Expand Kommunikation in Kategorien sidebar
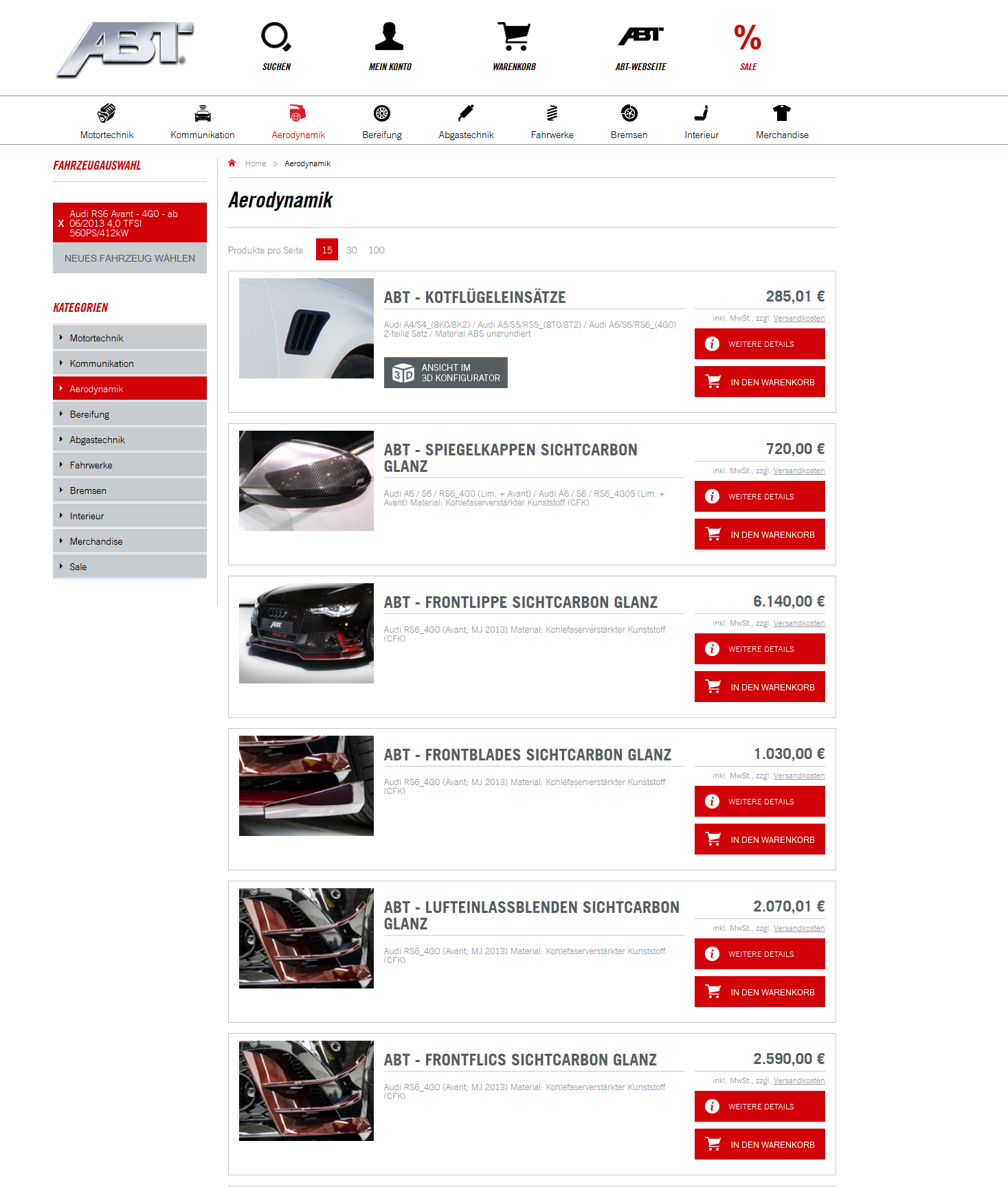This screenshot has height=1187, width=1008. (130, 363)
